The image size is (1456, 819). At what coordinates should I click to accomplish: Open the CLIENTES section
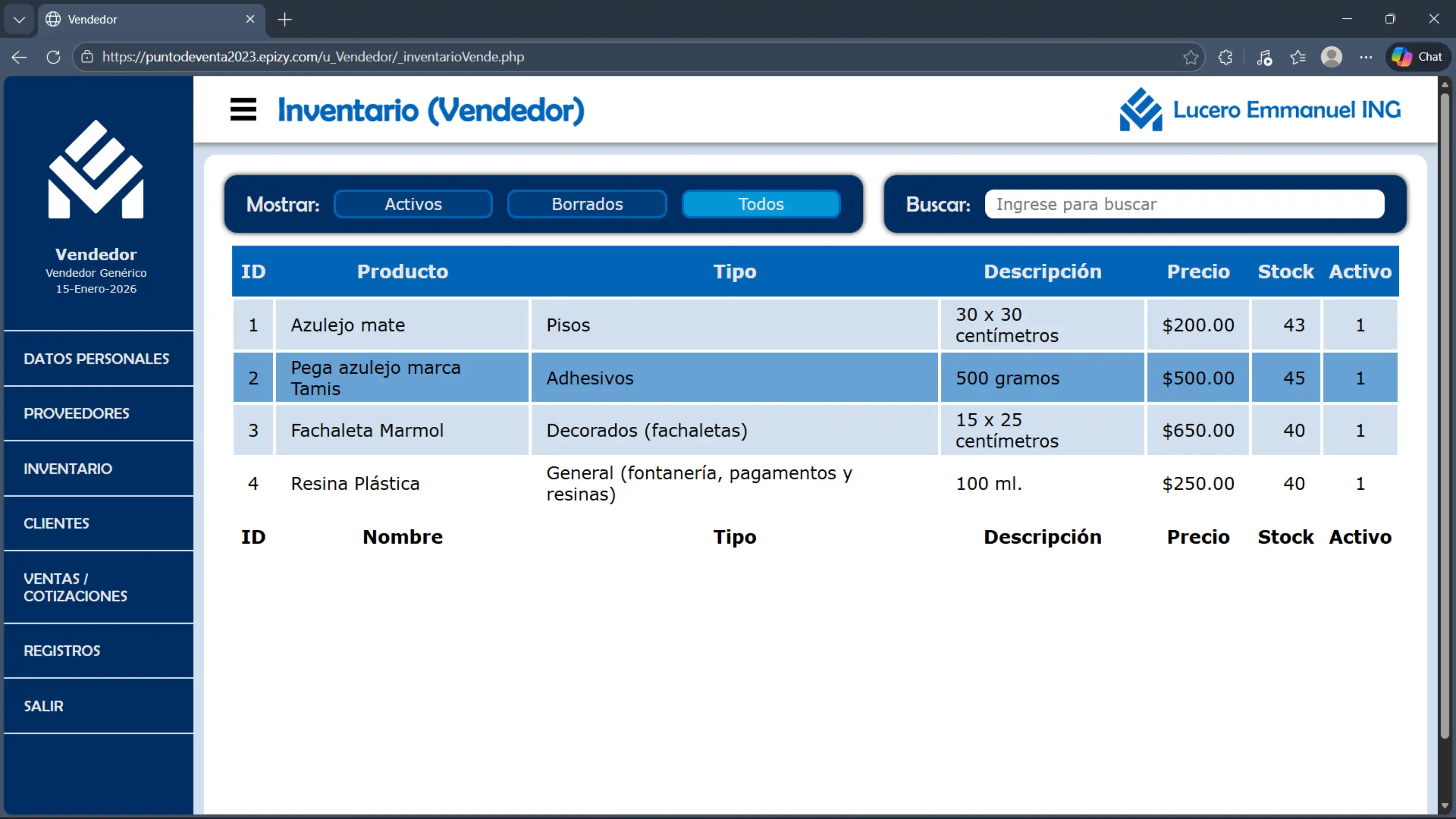56,523
